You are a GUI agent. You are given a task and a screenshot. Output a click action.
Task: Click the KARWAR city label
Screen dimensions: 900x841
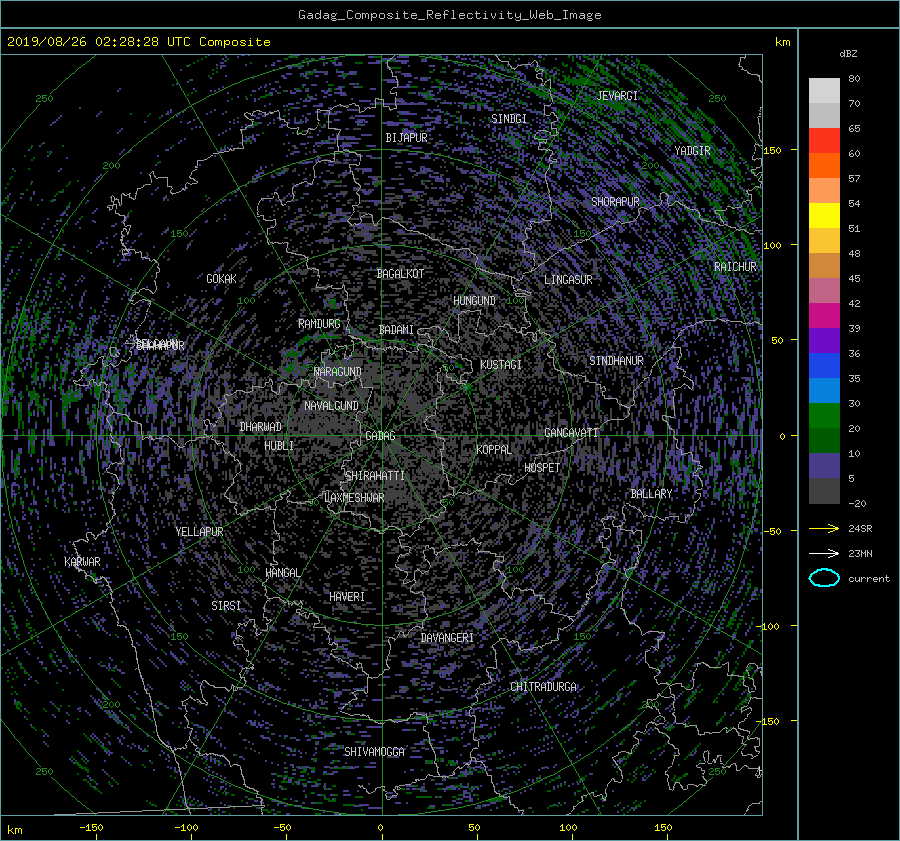tap(82, 562)
